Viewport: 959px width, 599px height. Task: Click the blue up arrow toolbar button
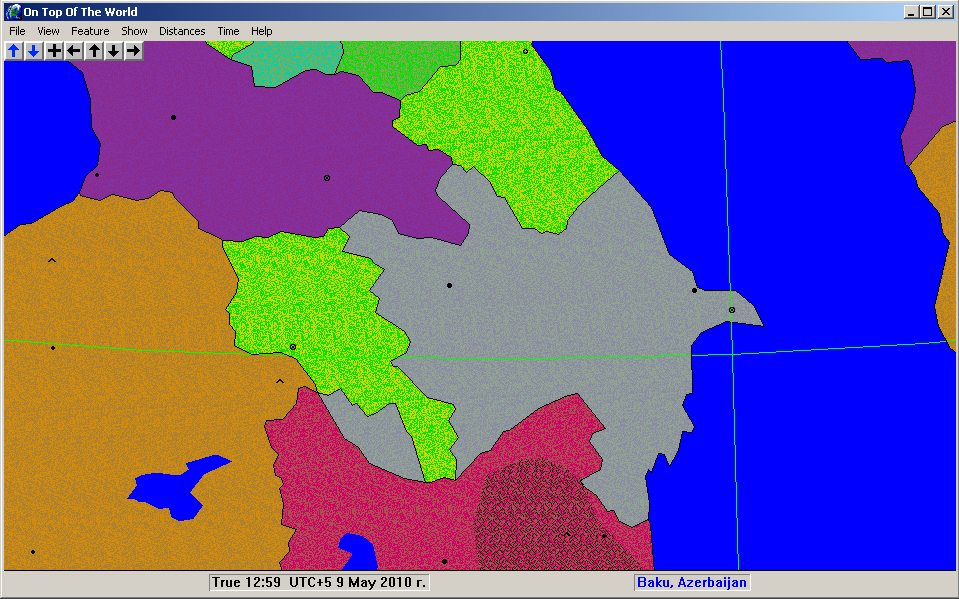pyautogui.click(x=13, y=51)
